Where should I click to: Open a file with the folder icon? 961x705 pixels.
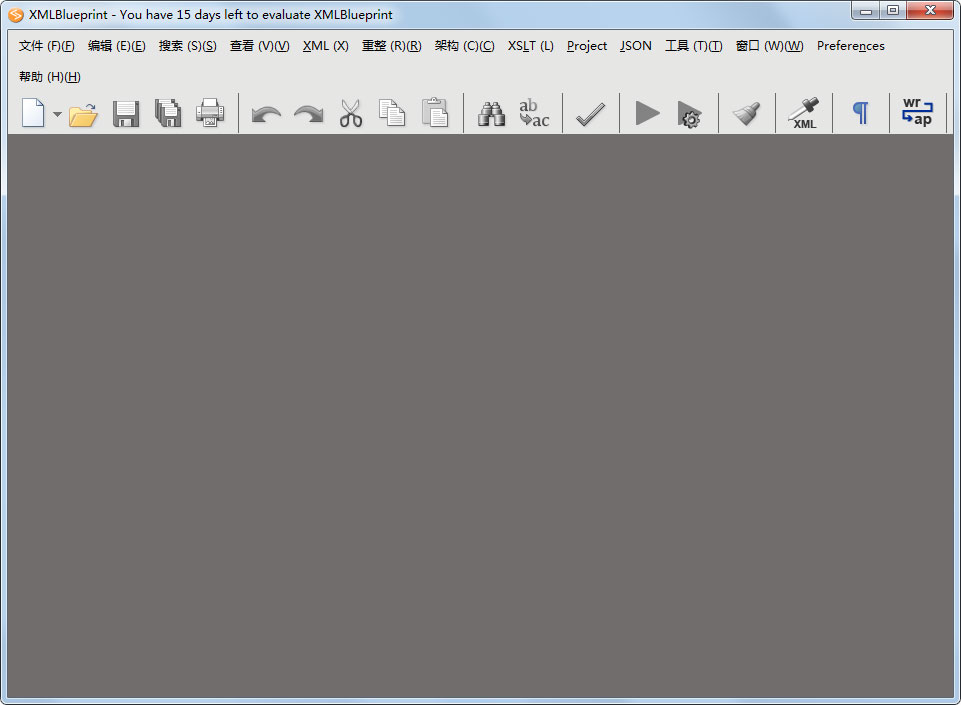coord(83,115)
